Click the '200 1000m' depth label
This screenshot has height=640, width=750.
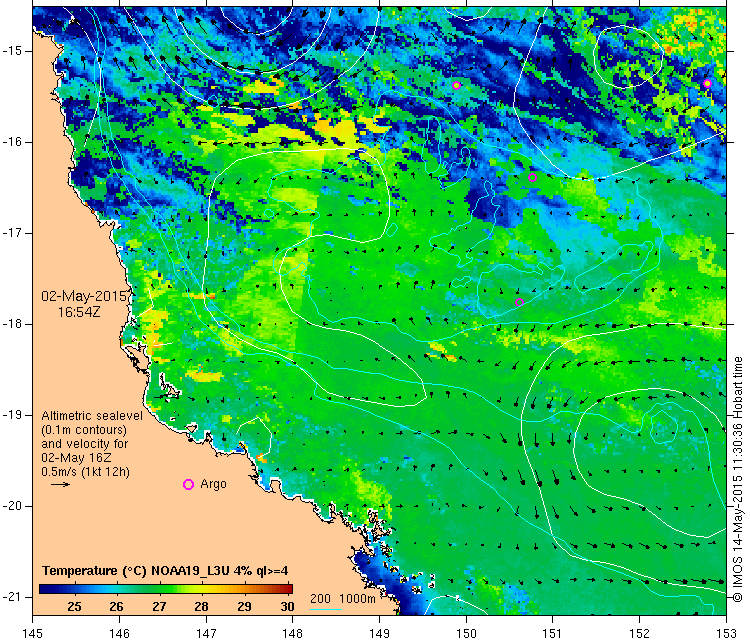342,598
